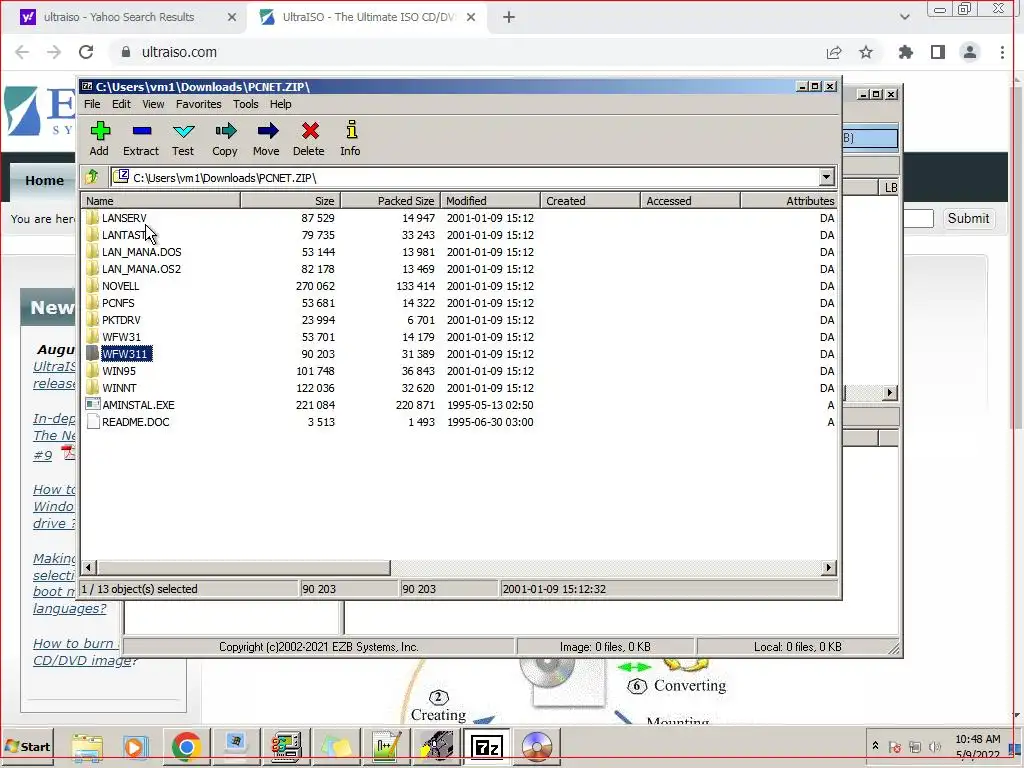The height and width of the screenshot is (768, 1024).
Task: Click Home tab on UltraISO website
Action: 44,181
